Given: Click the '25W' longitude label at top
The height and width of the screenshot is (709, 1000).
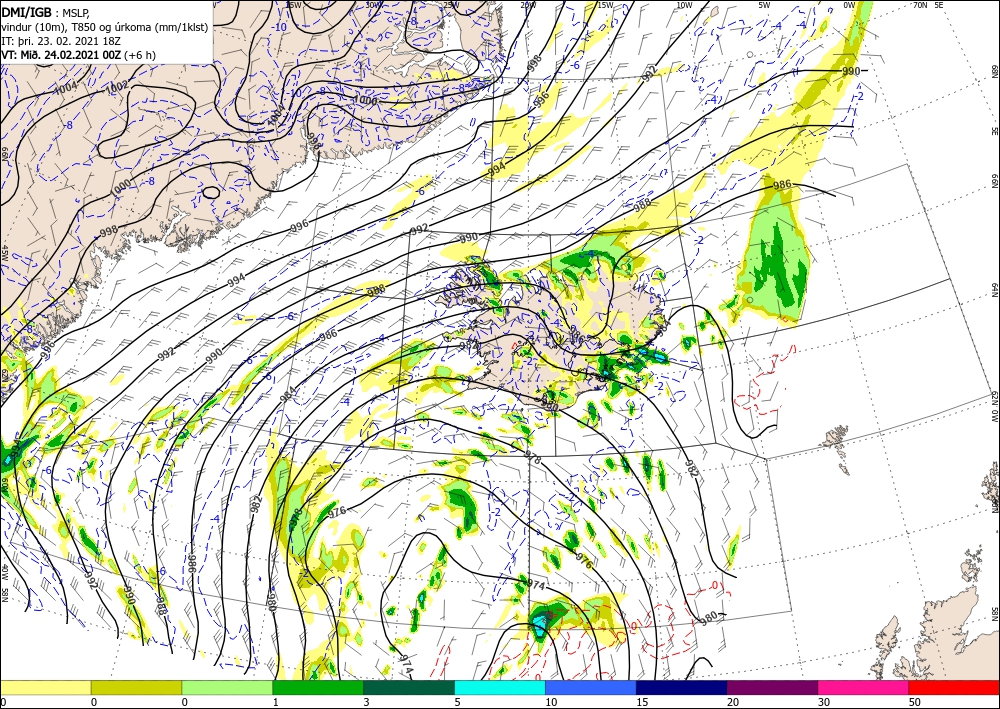Looking at the screenshot, I should pyautogui.click(x=450, y=5).
